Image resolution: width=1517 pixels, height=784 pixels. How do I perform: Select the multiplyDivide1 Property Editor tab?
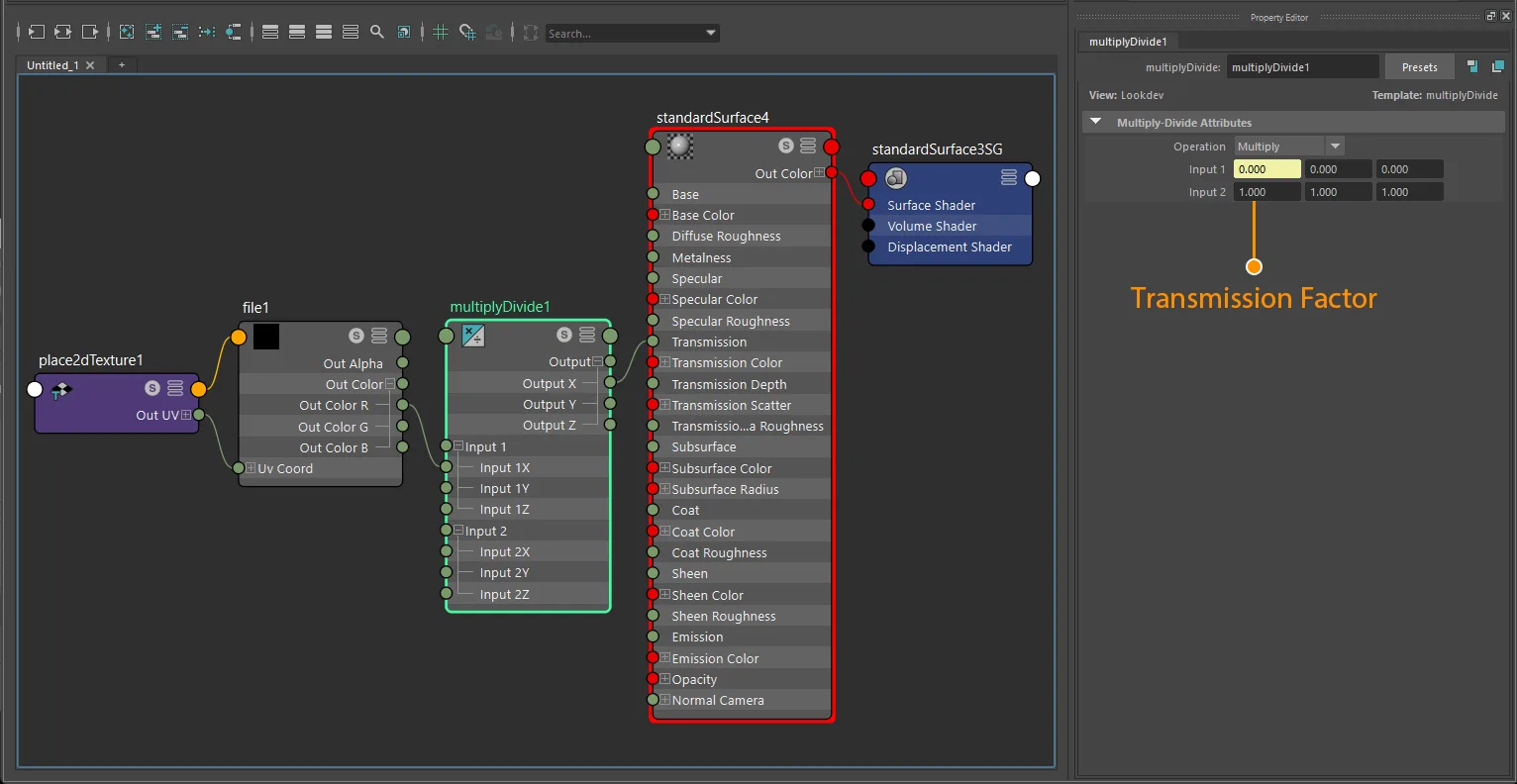point(1128,42)
